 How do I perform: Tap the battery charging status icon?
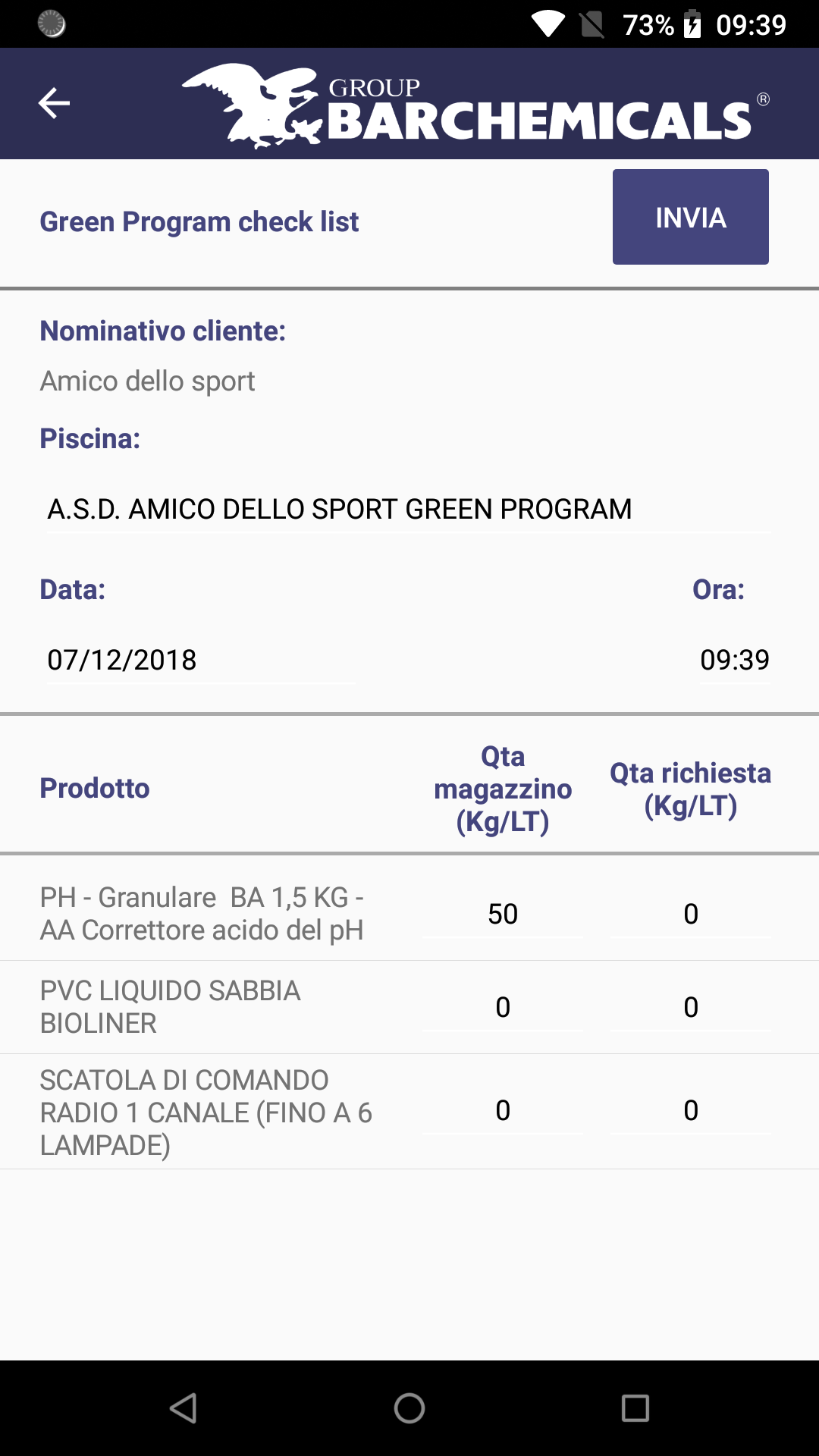point(692,24)
